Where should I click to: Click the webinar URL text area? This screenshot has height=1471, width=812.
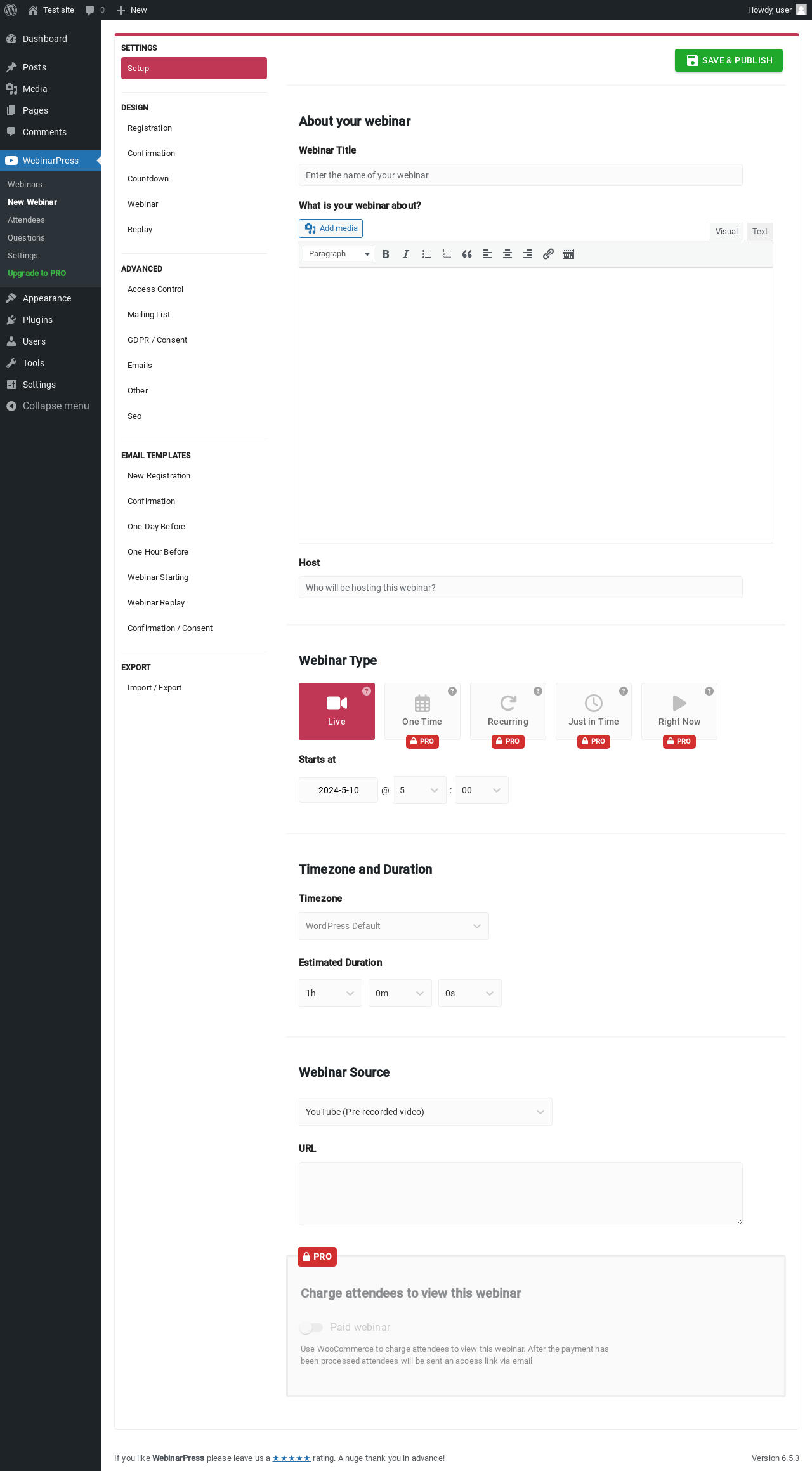point(521,1194)
